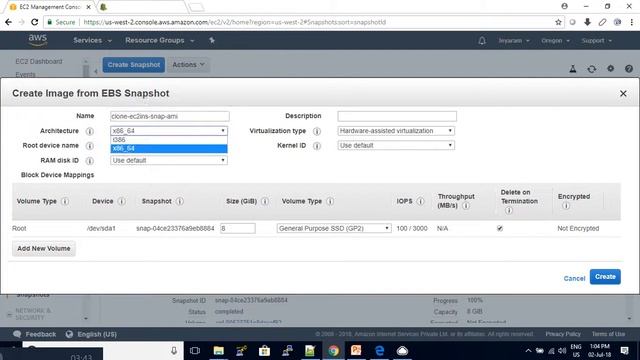640x360 pixels.
Task: Open Microsoft Store from the taskbar
Action: [264, 351]
